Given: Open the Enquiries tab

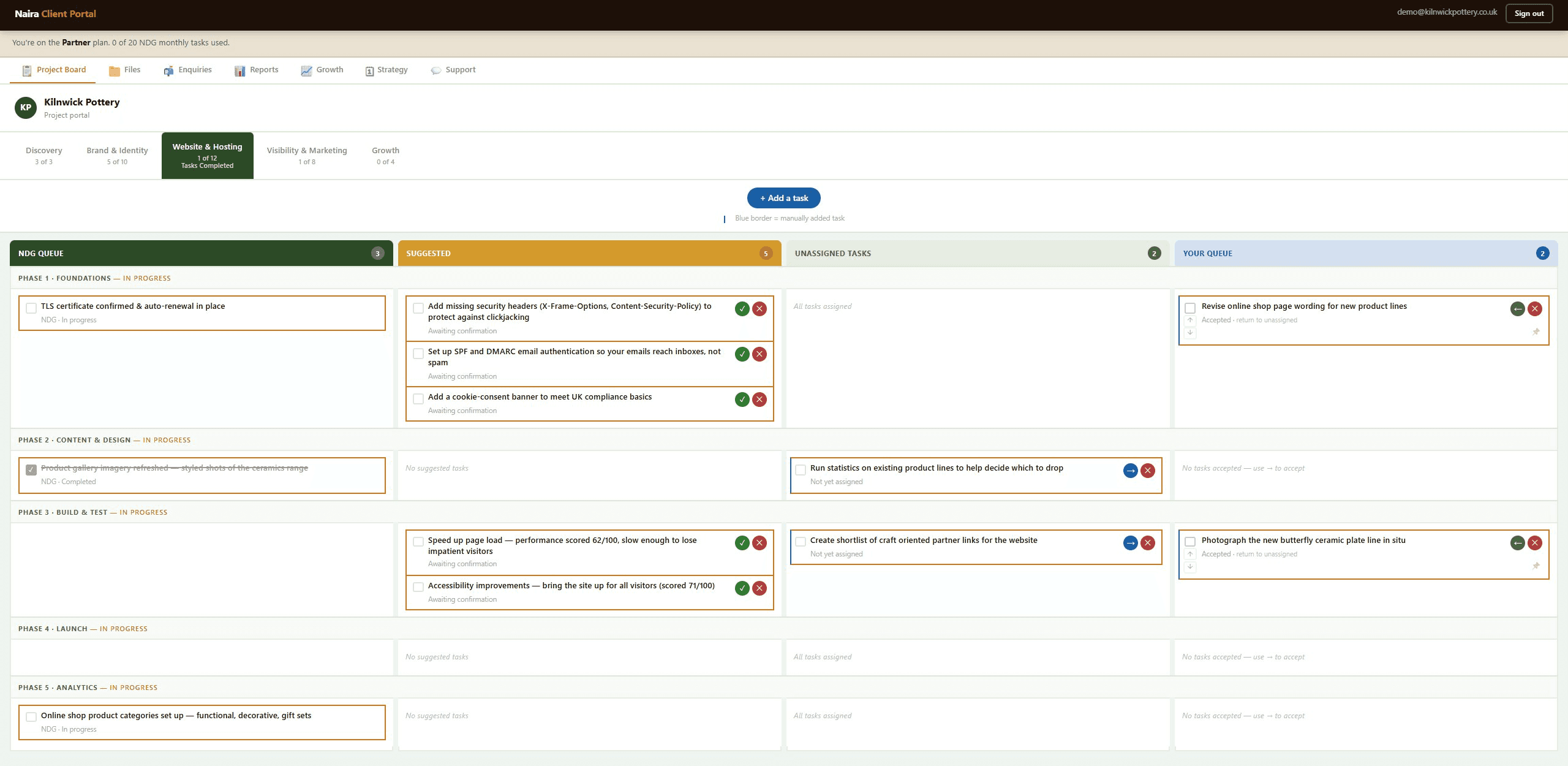Looking at the screenshot, I should pos(187,70).
